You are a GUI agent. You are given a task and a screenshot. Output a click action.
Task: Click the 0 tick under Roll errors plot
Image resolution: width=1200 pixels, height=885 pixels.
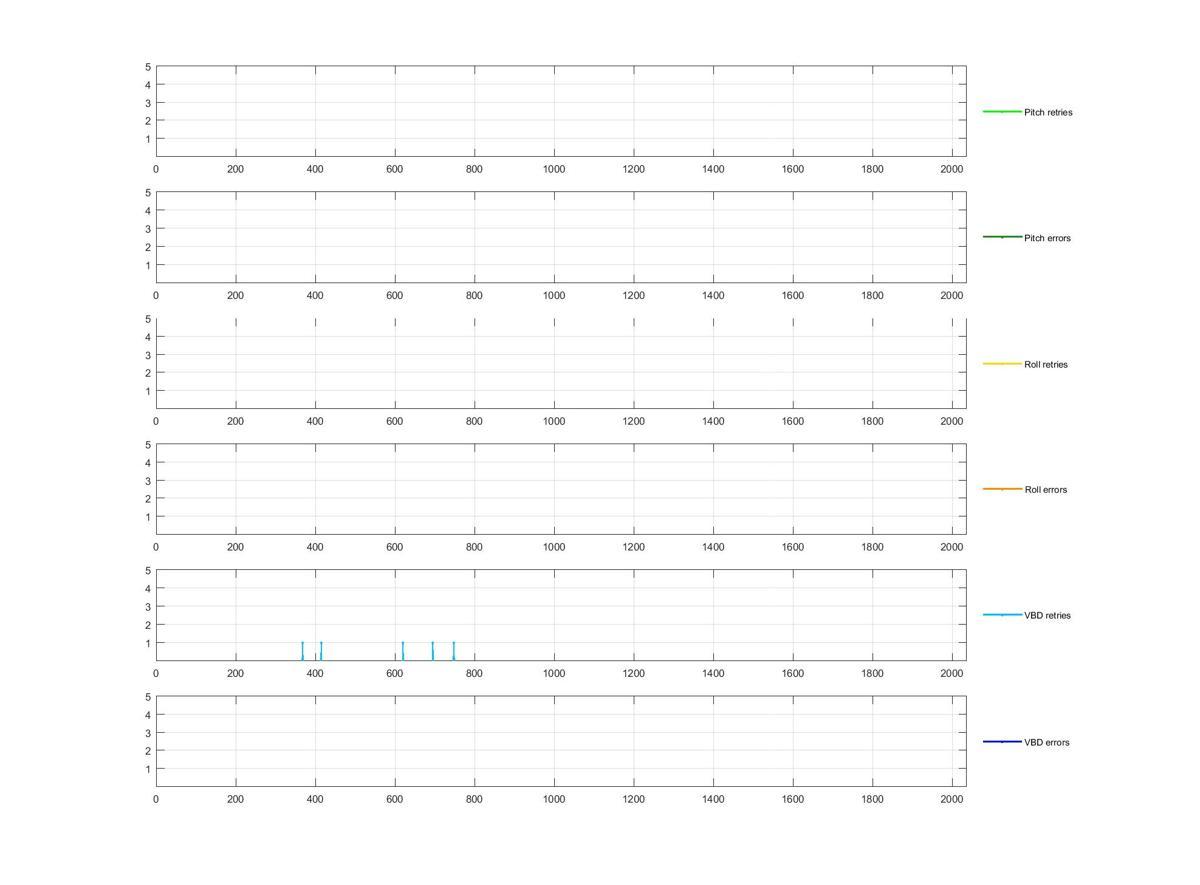(156, 547)
